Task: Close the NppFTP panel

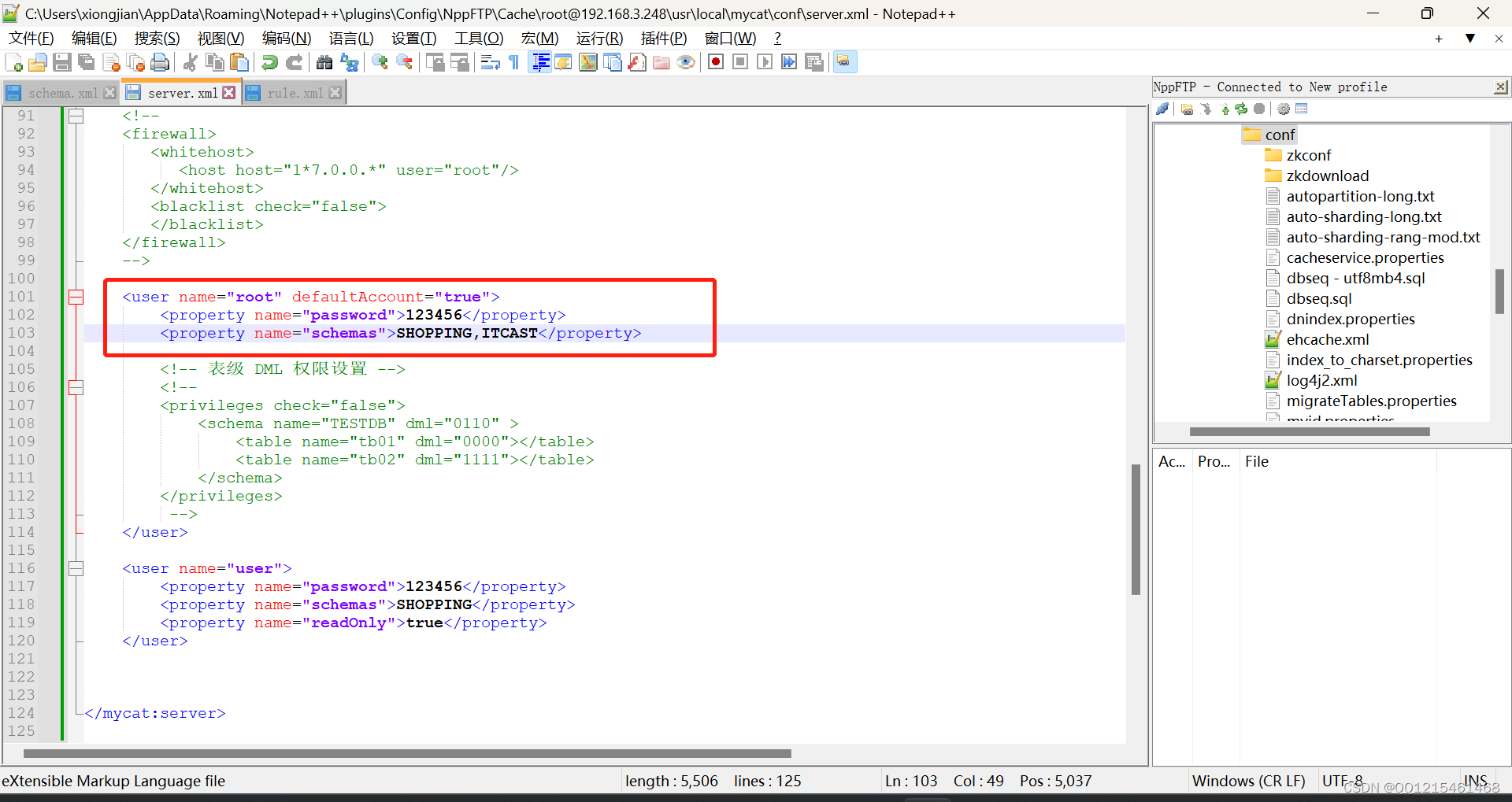Action: point(1501,87)
